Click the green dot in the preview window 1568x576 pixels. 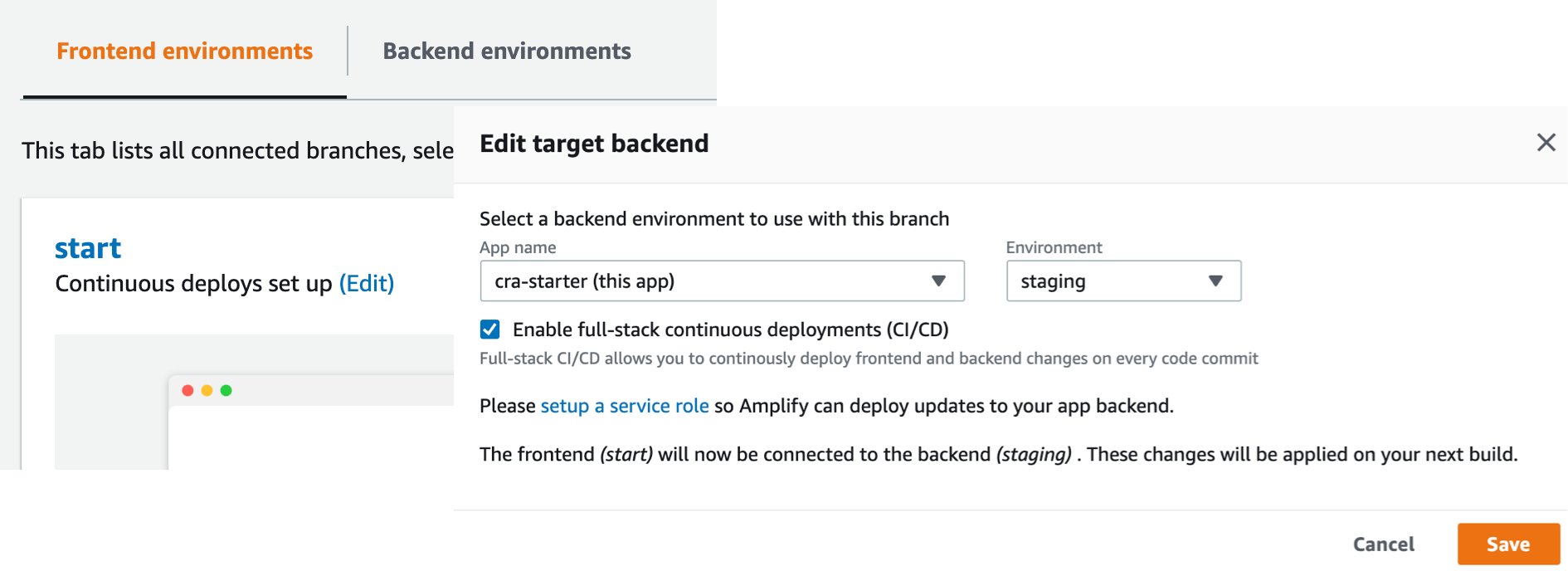click(226, 390)
